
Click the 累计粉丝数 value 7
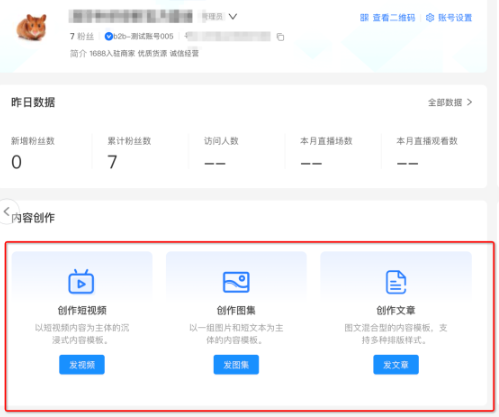tap(112, 162)
